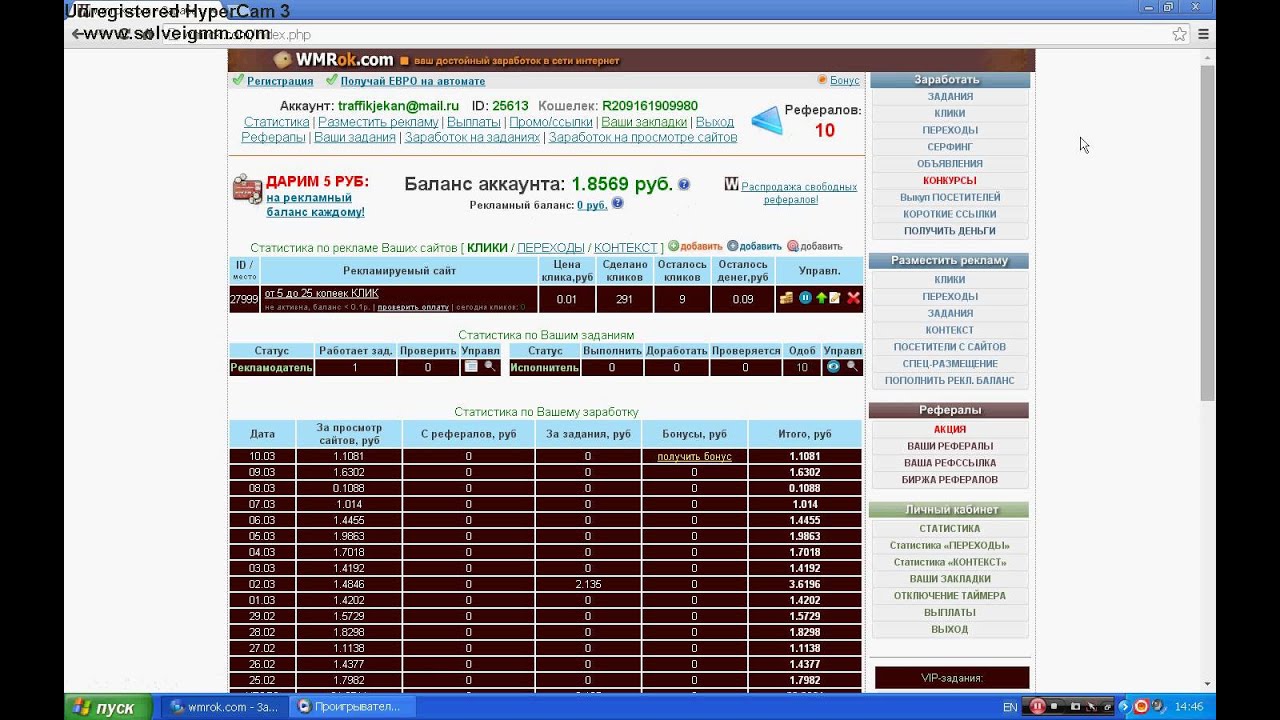Viewport: 1280px width, 720px height.
Task: Click the help icon beside account balance
Action: (684, 185)
